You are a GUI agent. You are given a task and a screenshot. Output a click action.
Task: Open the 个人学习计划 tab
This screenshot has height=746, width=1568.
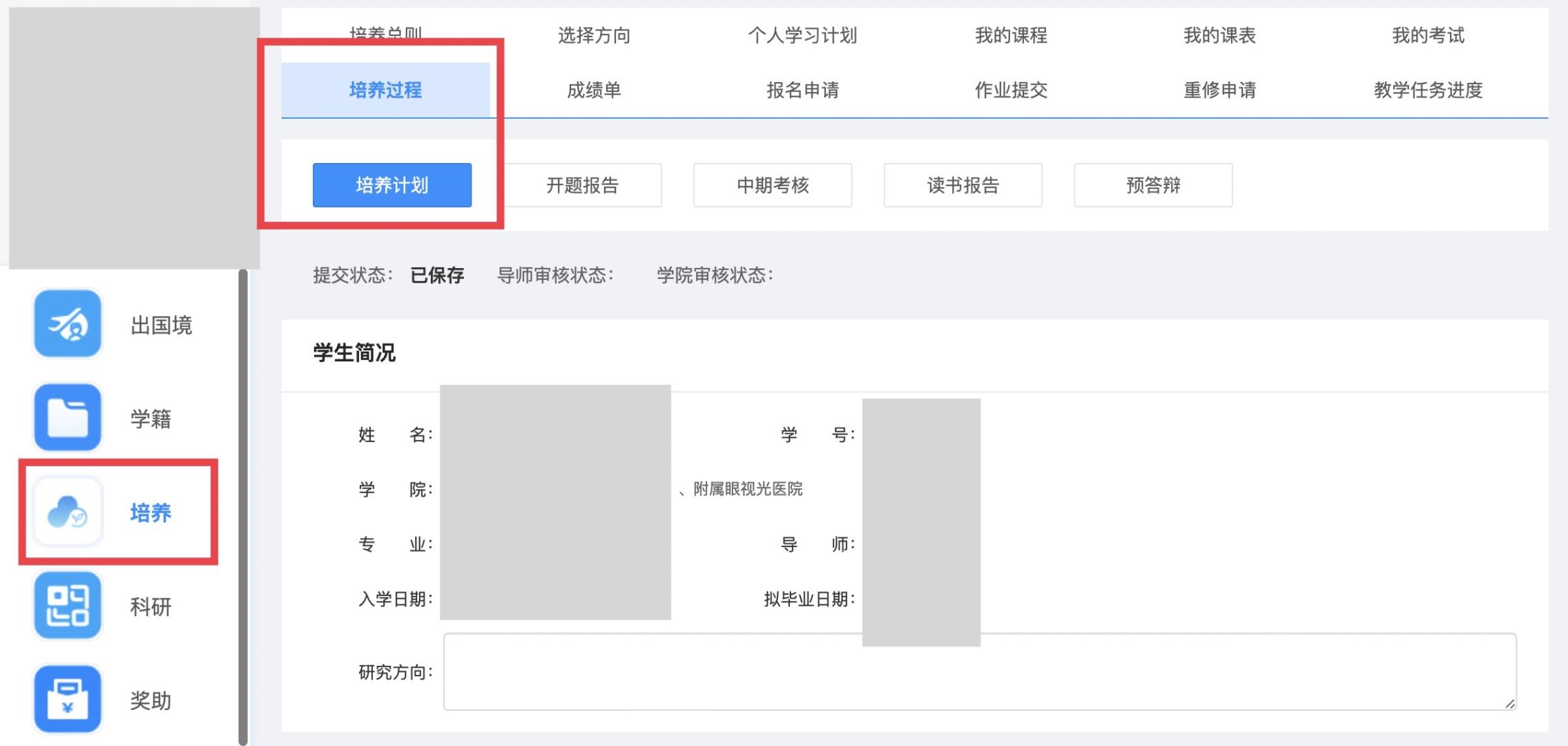tap(802, 35)
